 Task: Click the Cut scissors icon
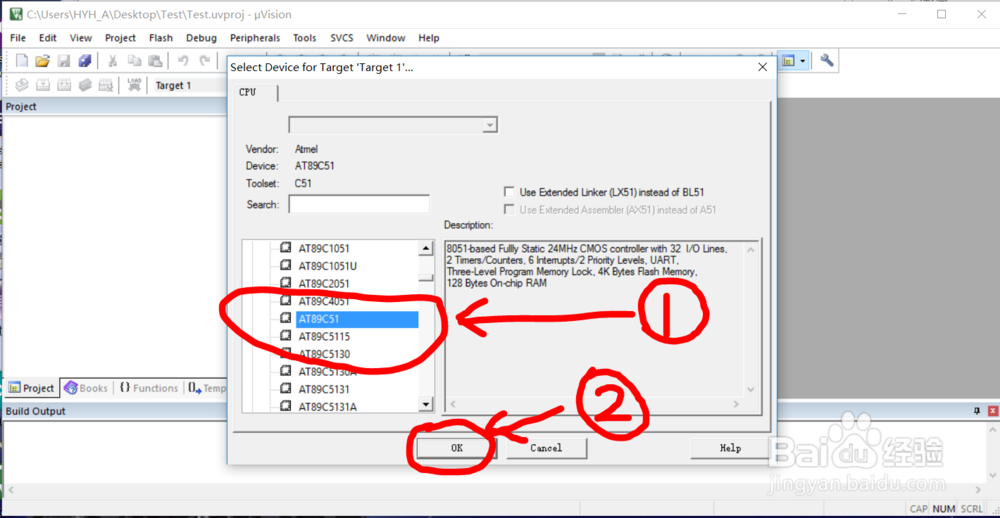pos(112,61)
